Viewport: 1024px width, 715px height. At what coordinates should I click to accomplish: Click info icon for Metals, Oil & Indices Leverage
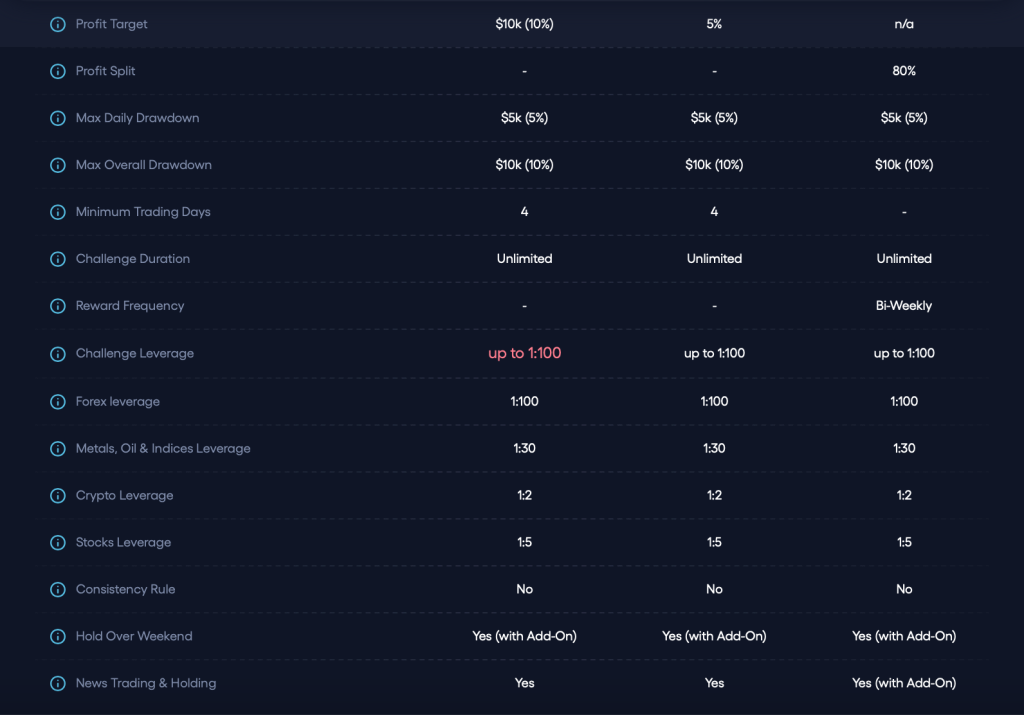click(58, 449)
